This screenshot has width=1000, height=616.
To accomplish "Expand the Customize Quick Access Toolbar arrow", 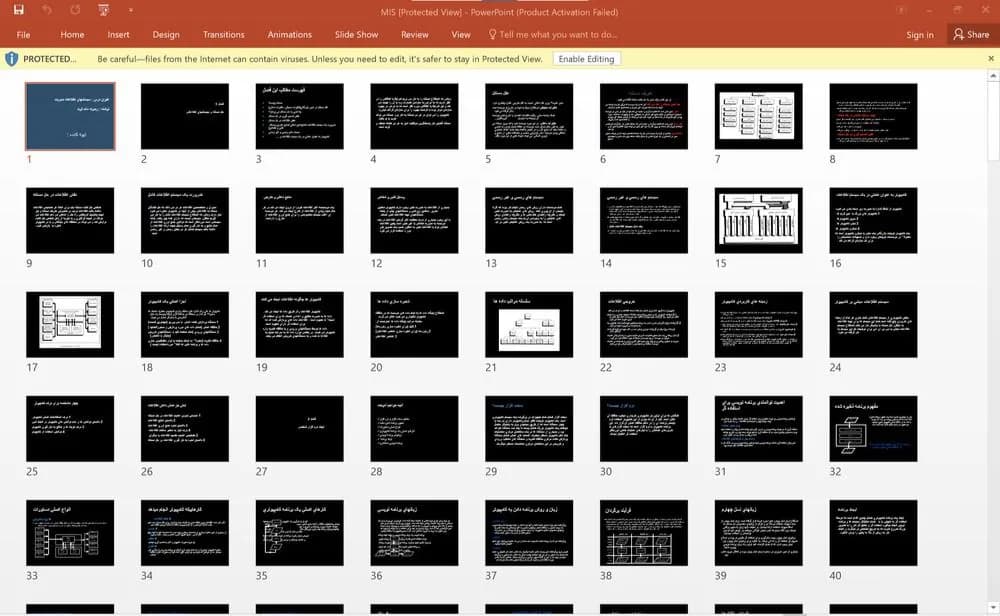I will (130, 10).
